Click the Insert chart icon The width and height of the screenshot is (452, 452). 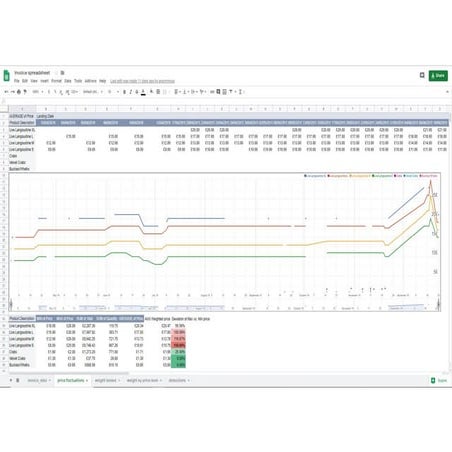click(x=224, y=92)
